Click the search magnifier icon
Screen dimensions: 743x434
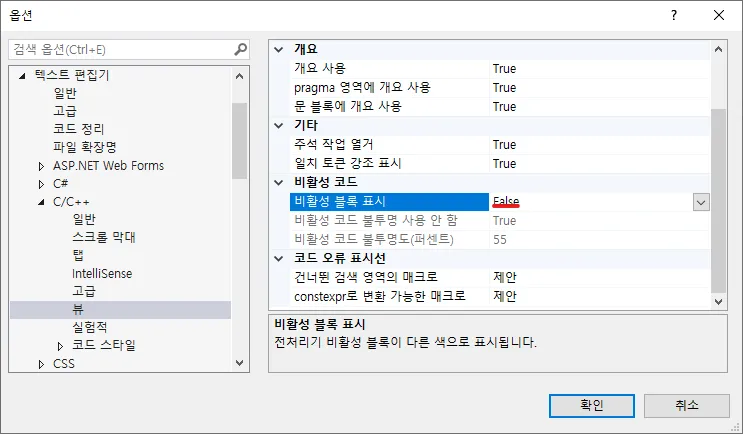(x=240, y=49)
